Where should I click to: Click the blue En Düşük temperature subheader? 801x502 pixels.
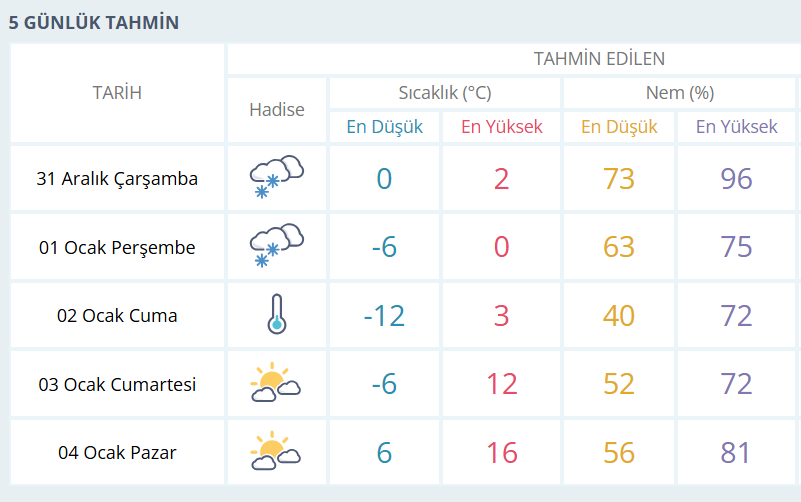(x=385, y=127)
